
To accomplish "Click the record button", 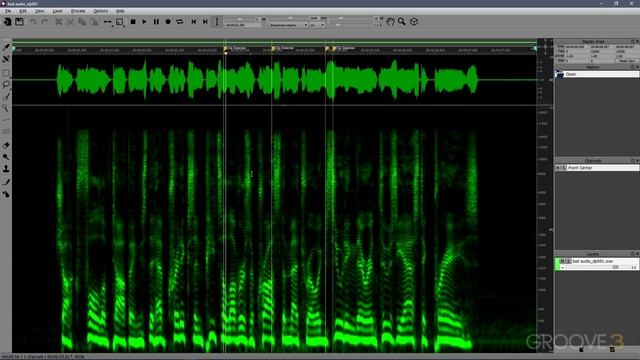I will (x=168, y=22).
